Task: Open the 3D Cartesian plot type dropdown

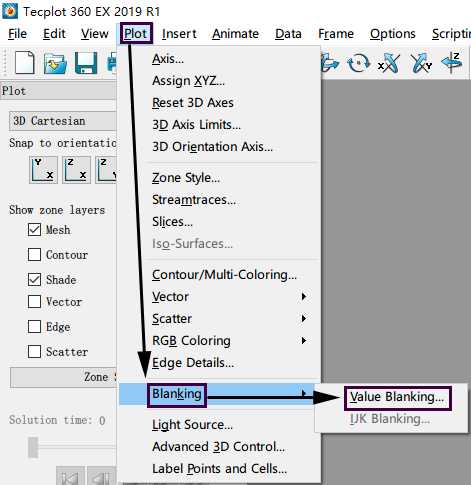Action: click(x=63, y=121)
